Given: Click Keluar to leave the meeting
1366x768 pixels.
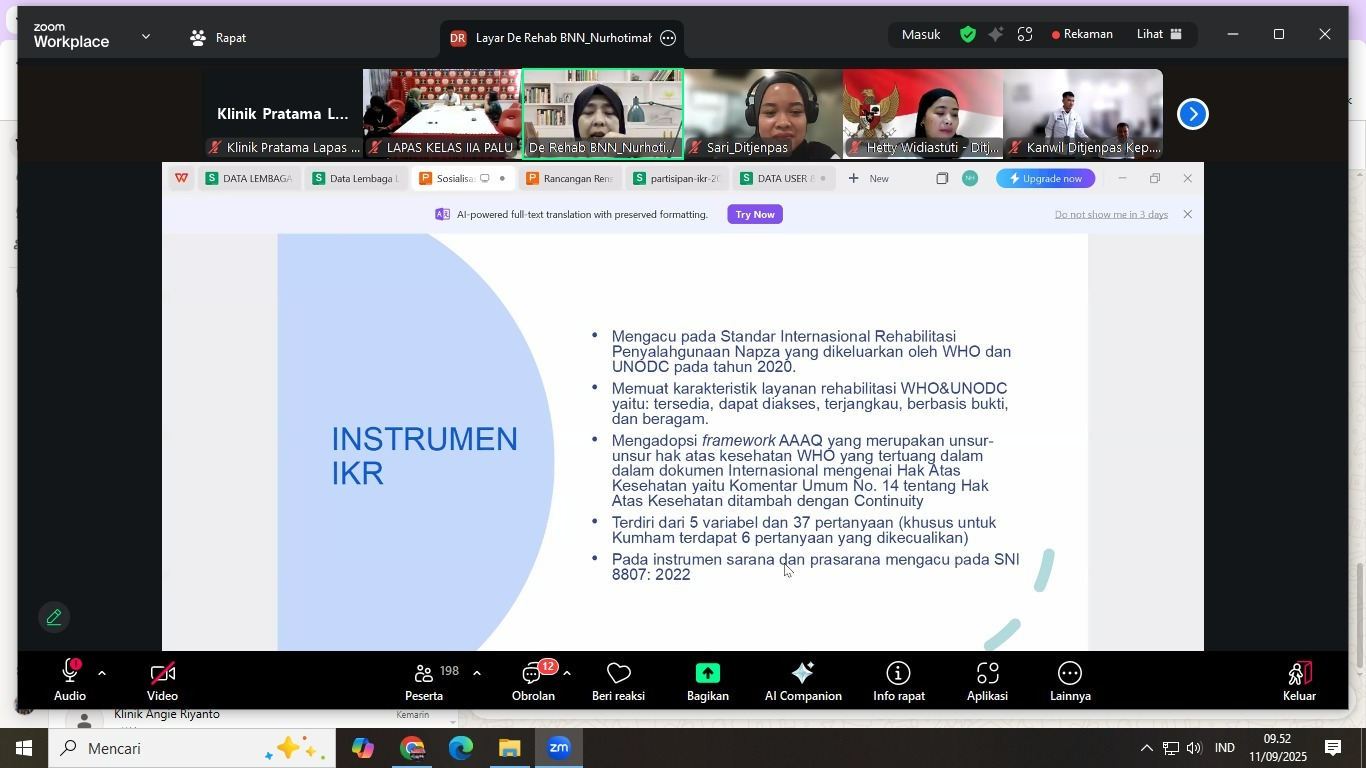Looking at the screenshot, I should pos(1300,681).
